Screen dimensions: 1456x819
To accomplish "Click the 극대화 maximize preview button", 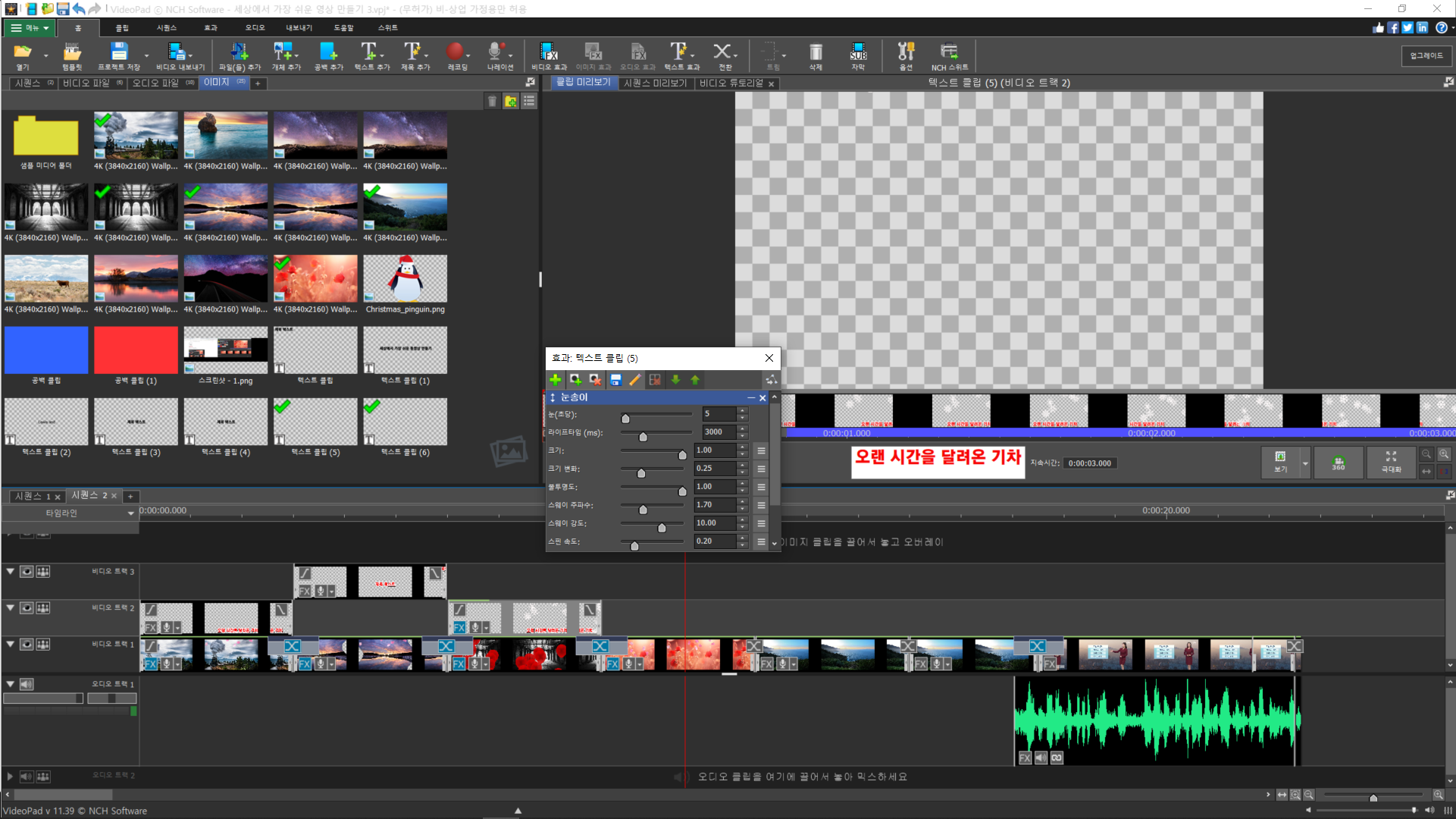I will point(1391,463).
